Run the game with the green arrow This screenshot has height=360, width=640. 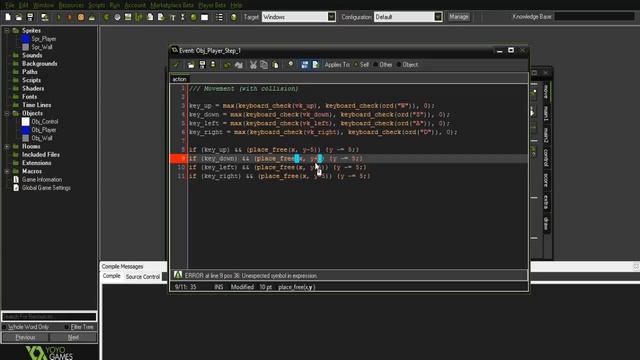click(x=58, y=17)
